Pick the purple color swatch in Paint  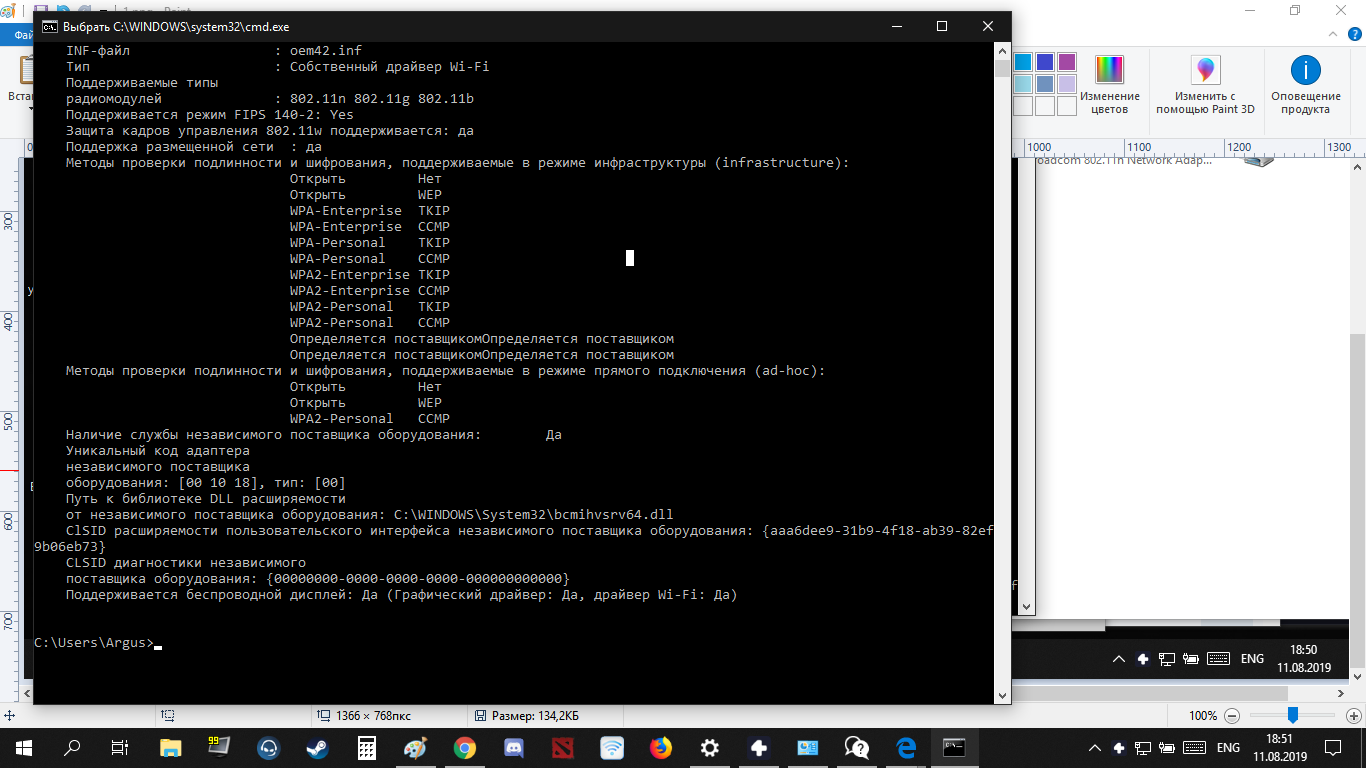1067,62
